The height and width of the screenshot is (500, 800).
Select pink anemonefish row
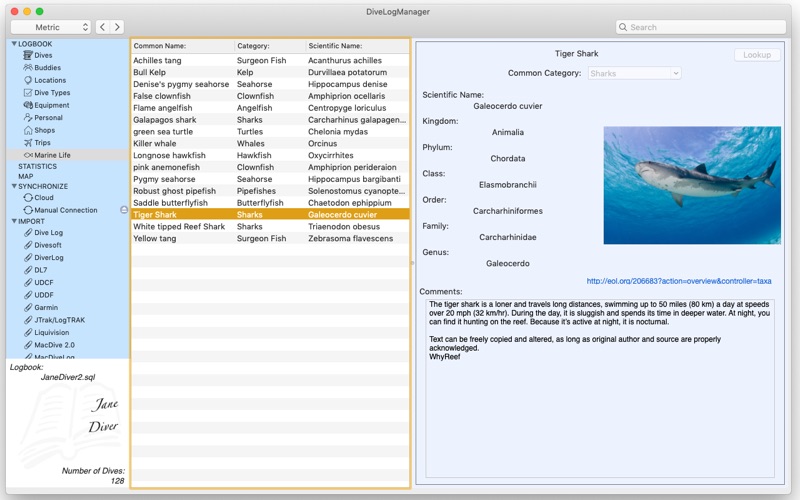[x=270, y=167]
